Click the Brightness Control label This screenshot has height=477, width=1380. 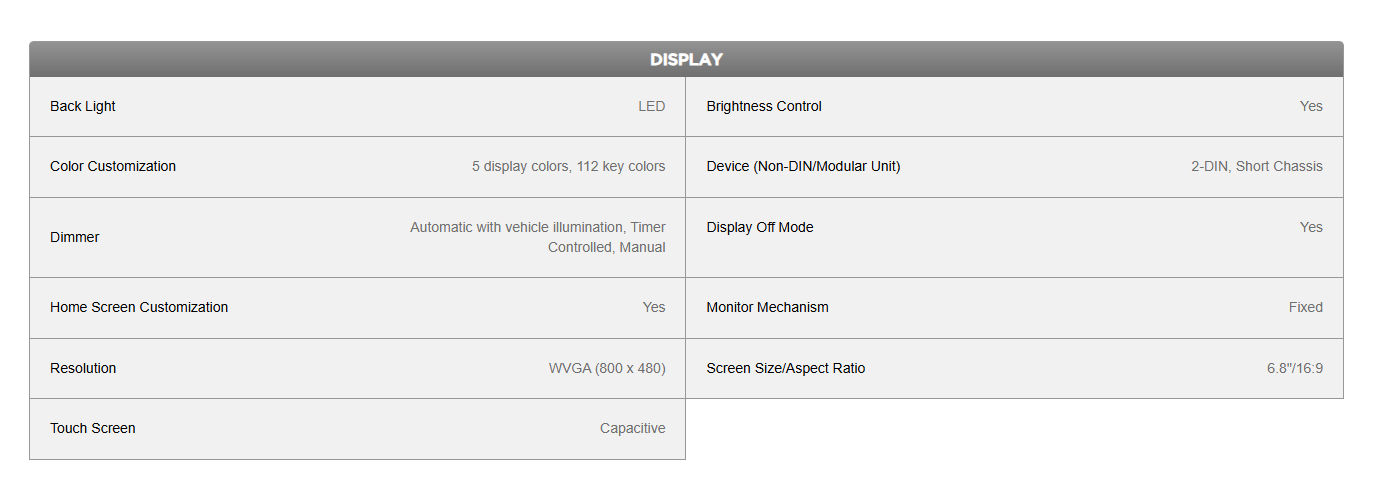pyautogui.click(x=764, y=106)
